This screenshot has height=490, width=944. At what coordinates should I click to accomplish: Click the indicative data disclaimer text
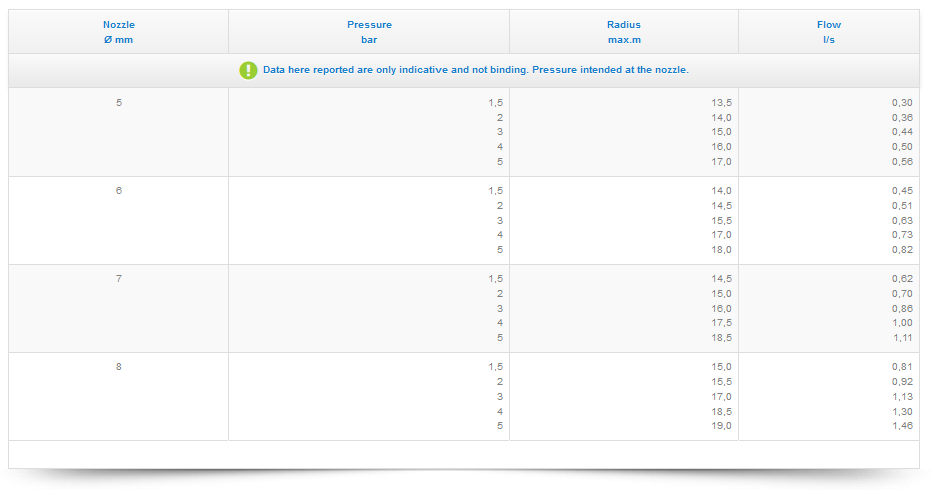click(475, 70)
